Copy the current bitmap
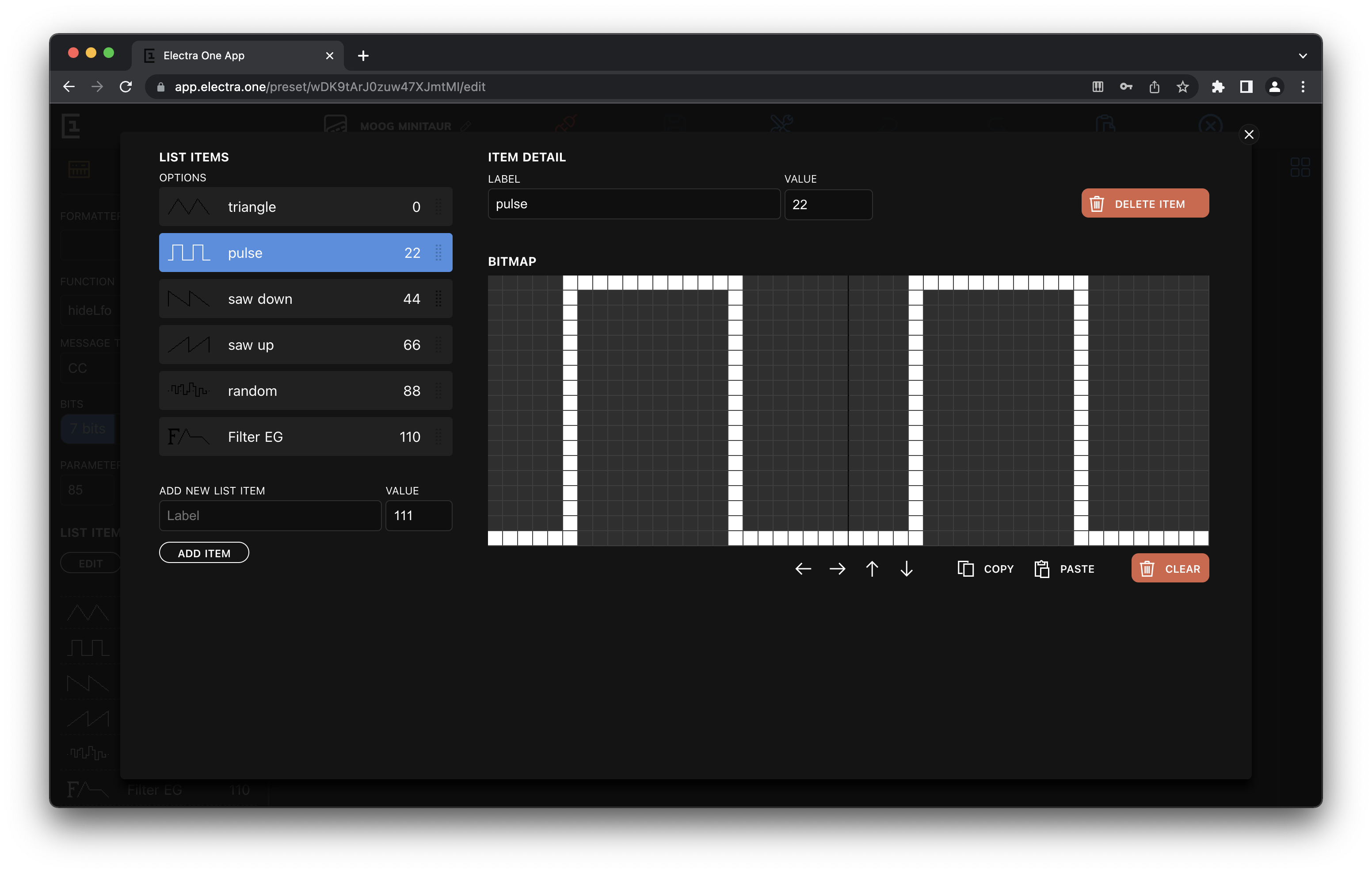This screenshot has height=873, width=1372. [x=986, y=568]
